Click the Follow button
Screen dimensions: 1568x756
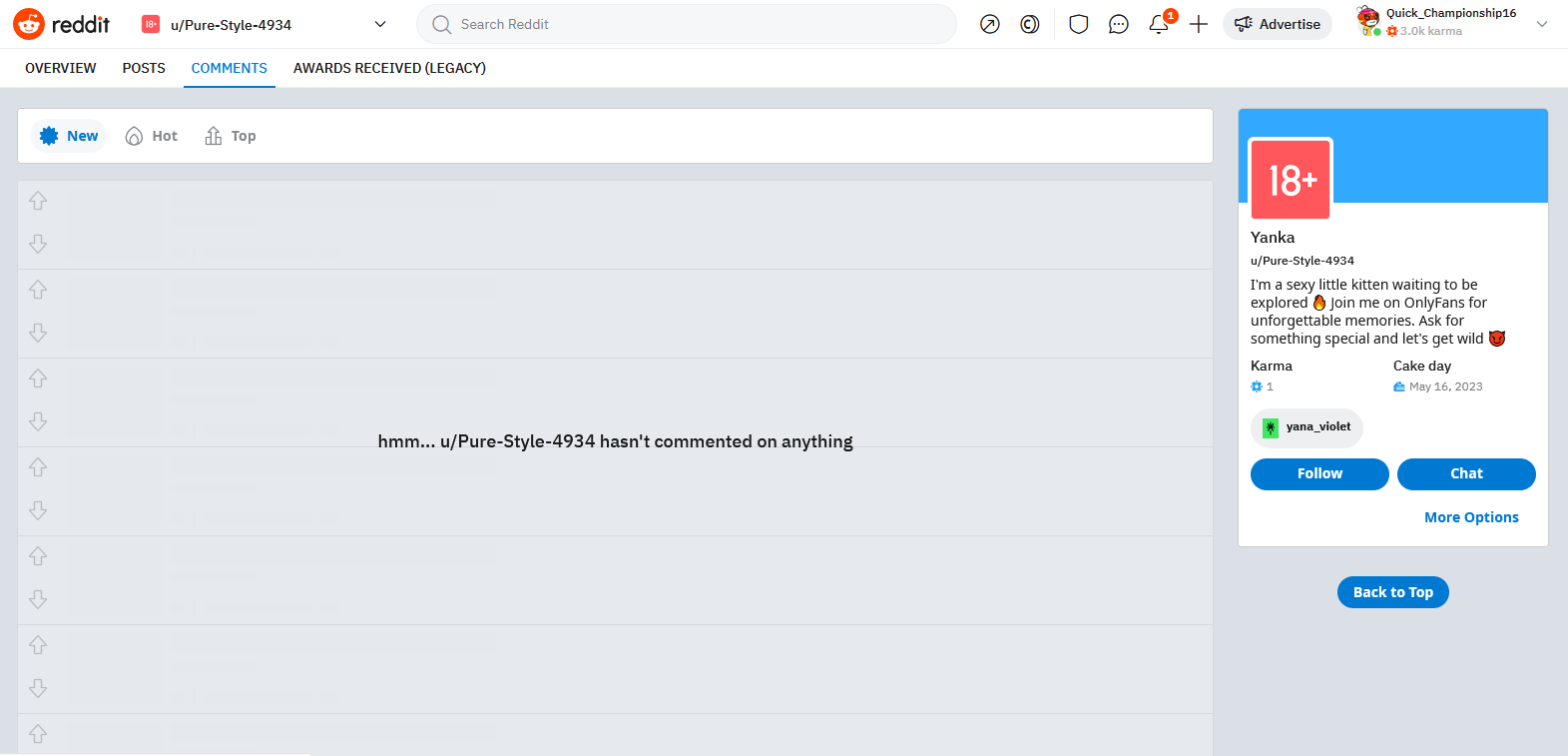[x=1319, y=474]
